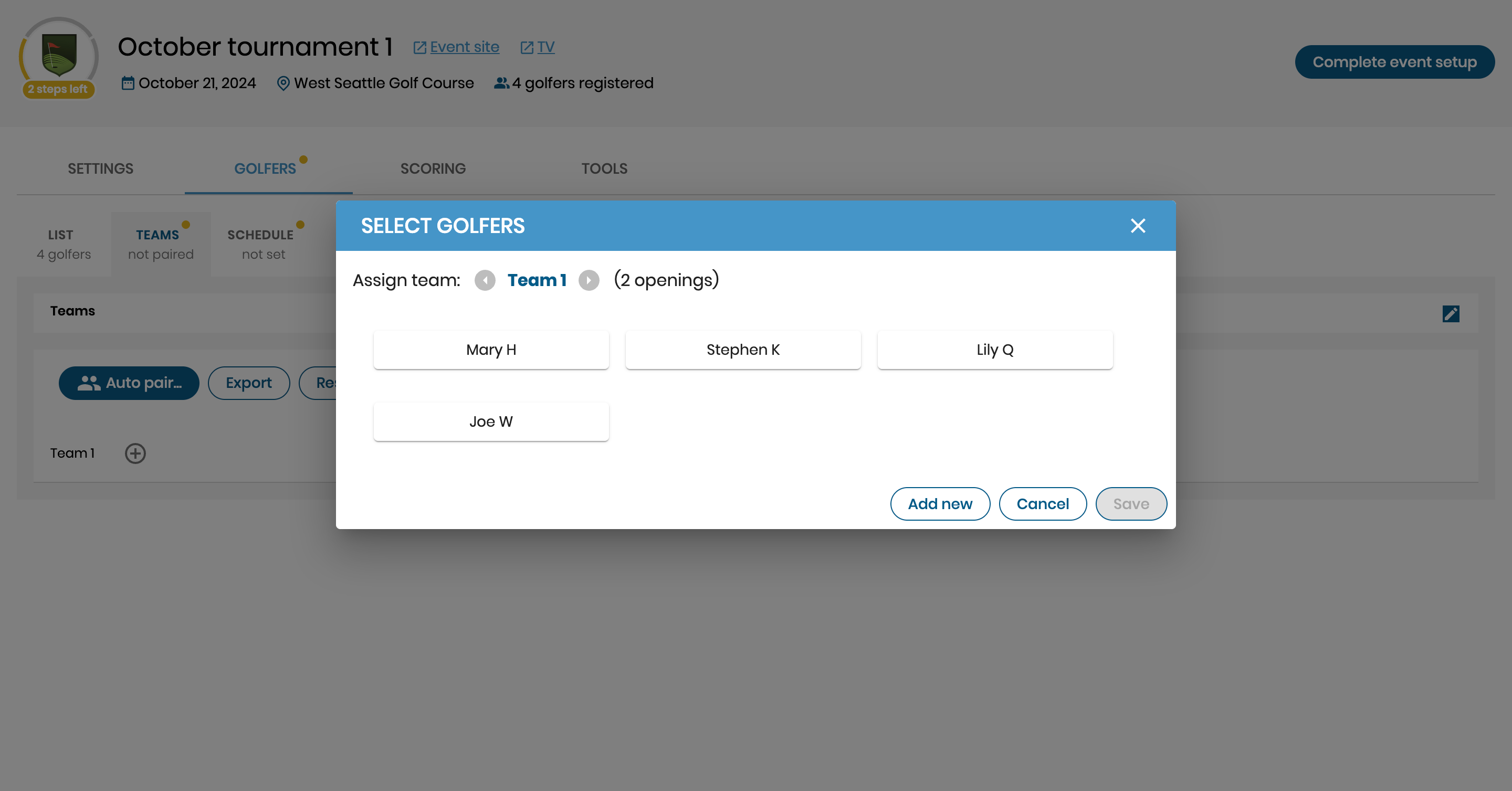
Task: Select golfer Stephen K
Action: coord(742,350)
